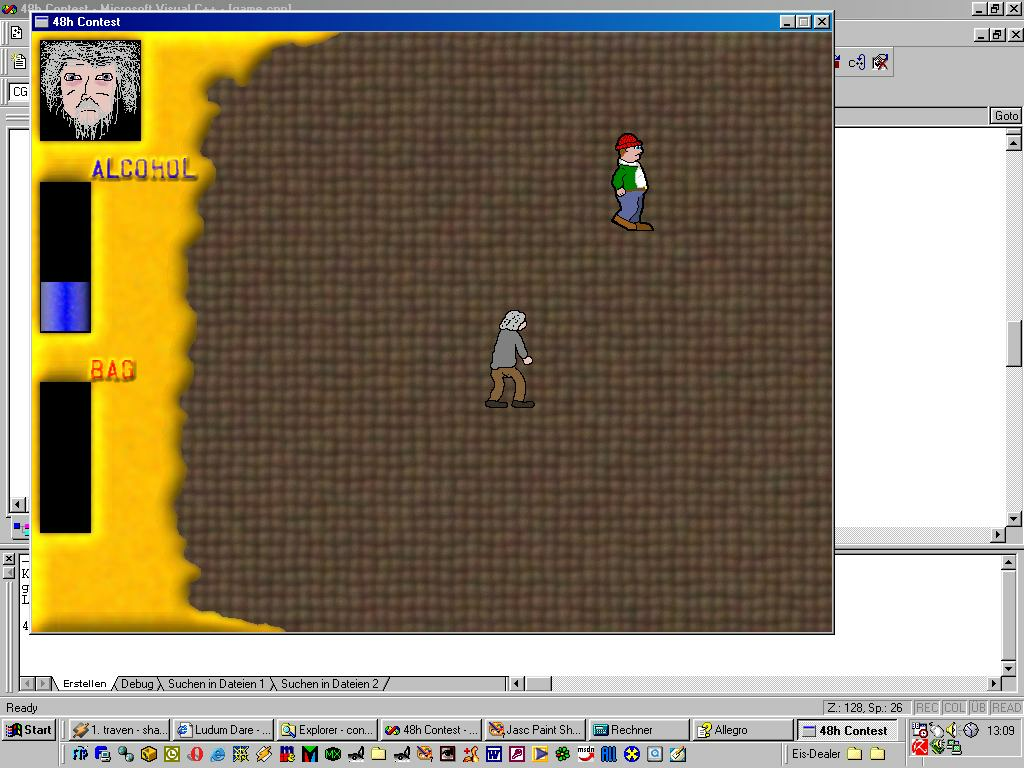Launch Internet Explorer from quick launch
This screenshot has height=768, width=1024.
(x=218, y=754)
